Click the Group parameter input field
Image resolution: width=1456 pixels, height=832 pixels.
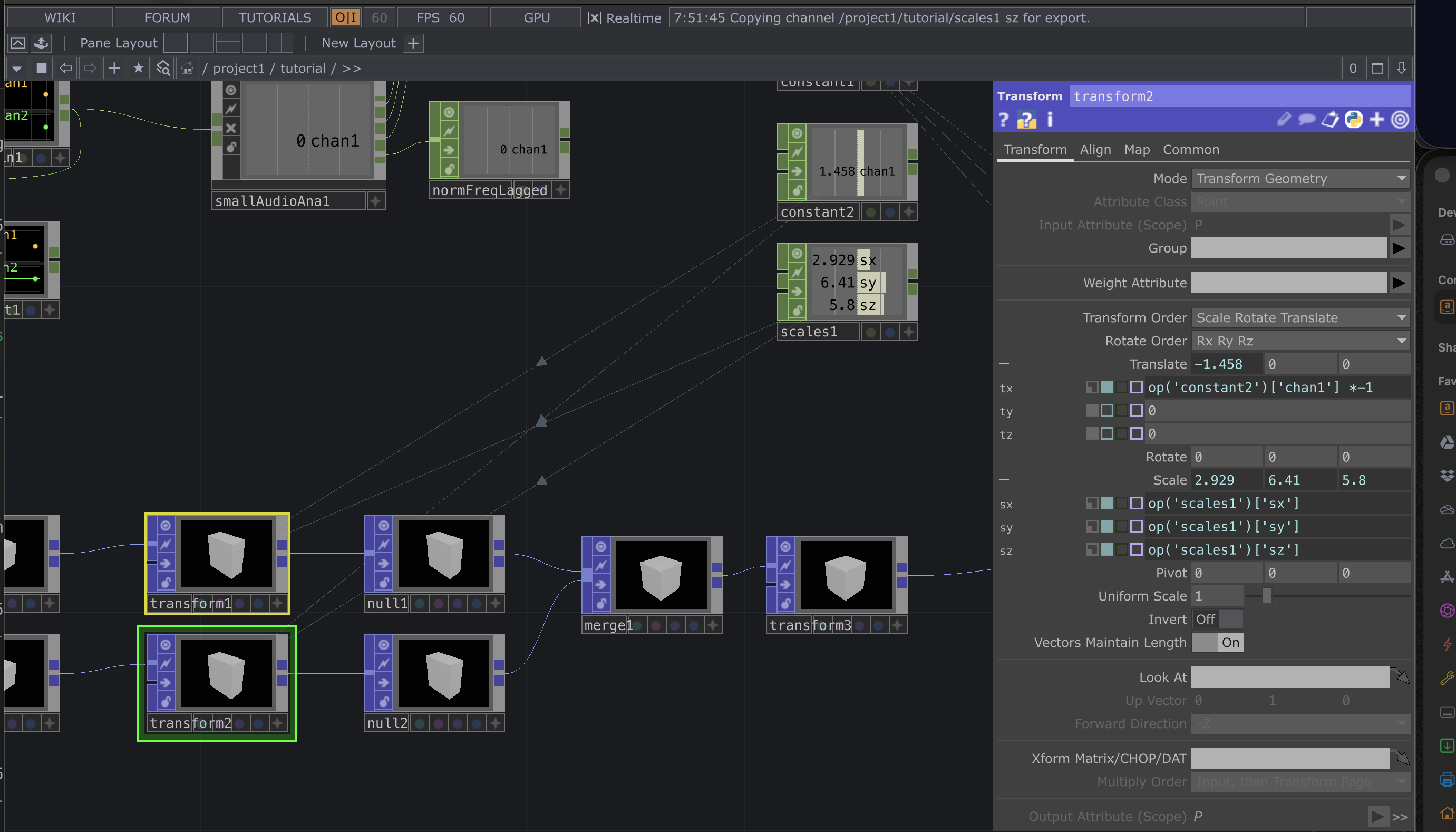(x=1289, y=248)
